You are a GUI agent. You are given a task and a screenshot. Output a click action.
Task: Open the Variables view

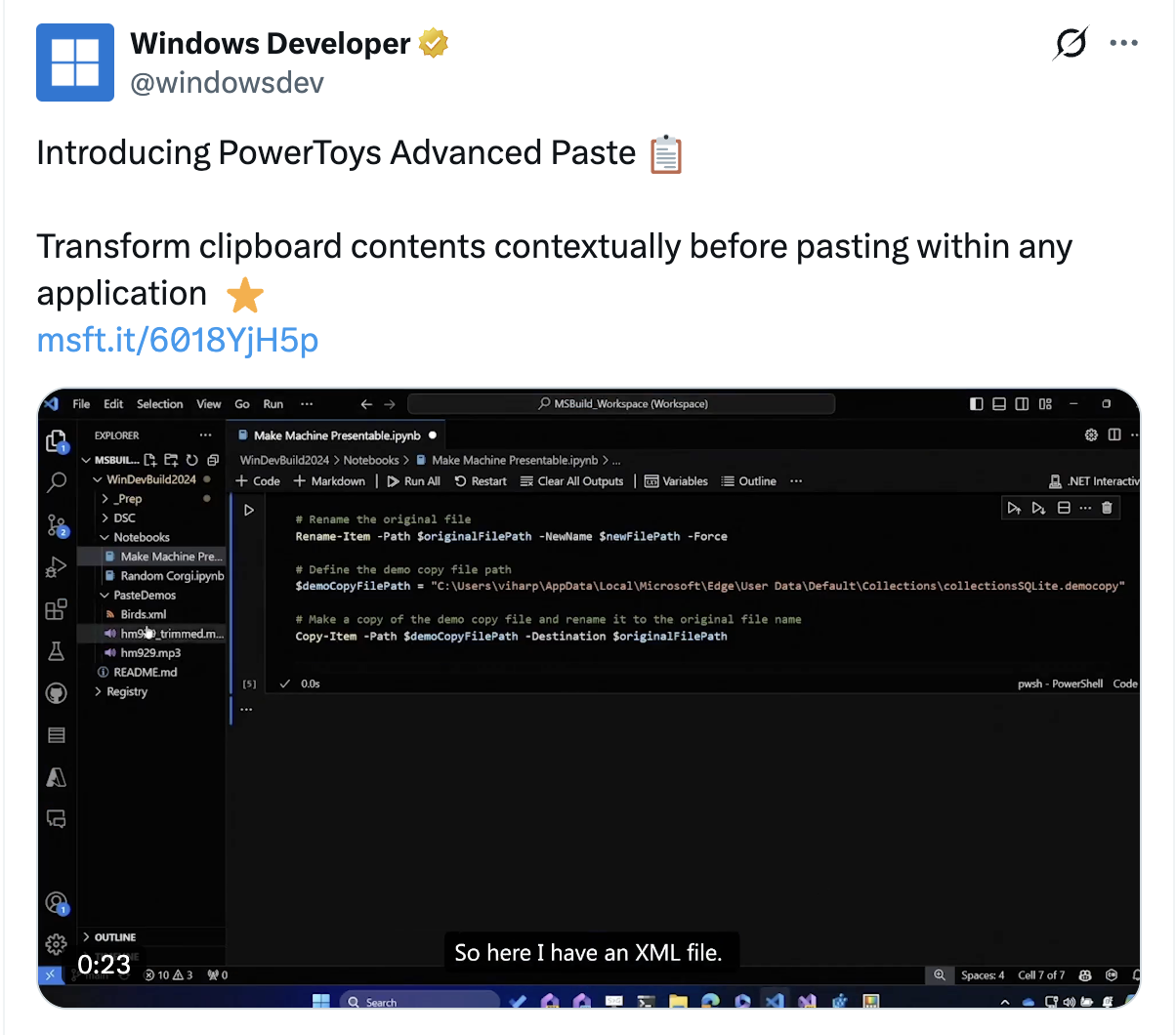click(676, 481)
